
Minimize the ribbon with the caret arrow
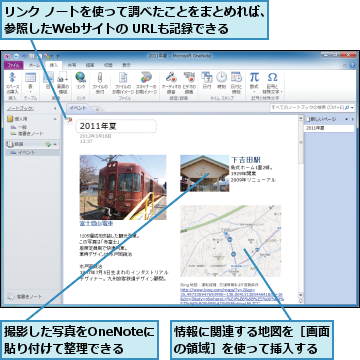[346, 66]
